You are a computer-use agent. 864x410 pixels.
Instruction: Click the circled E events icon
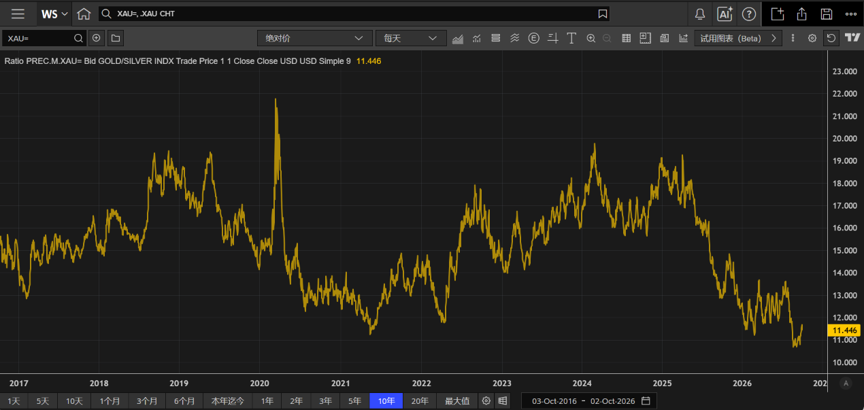533,38
